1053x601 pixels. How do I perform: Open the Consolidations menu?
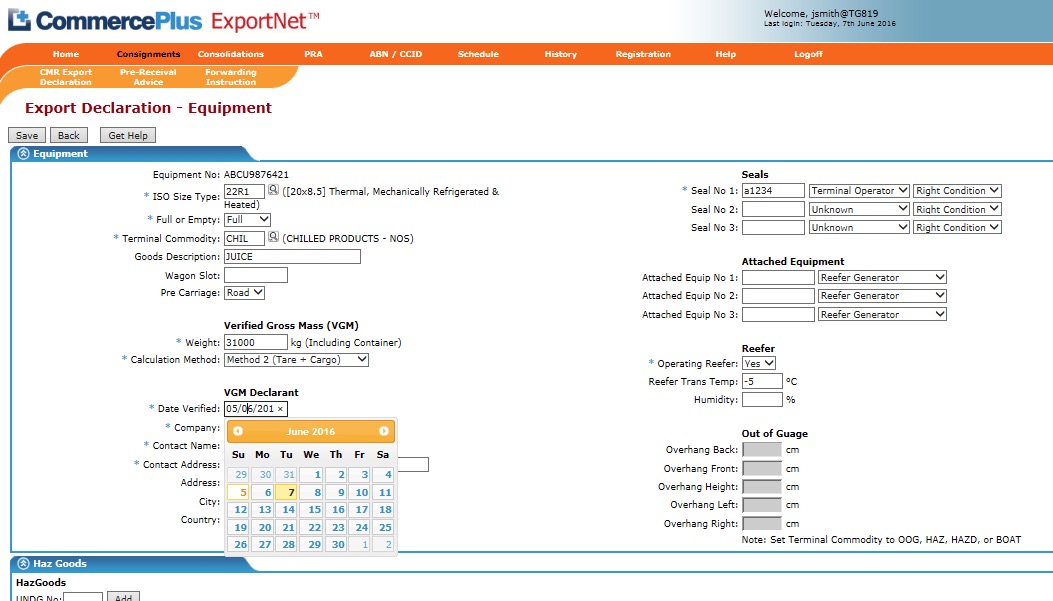[x=231, y=54]
